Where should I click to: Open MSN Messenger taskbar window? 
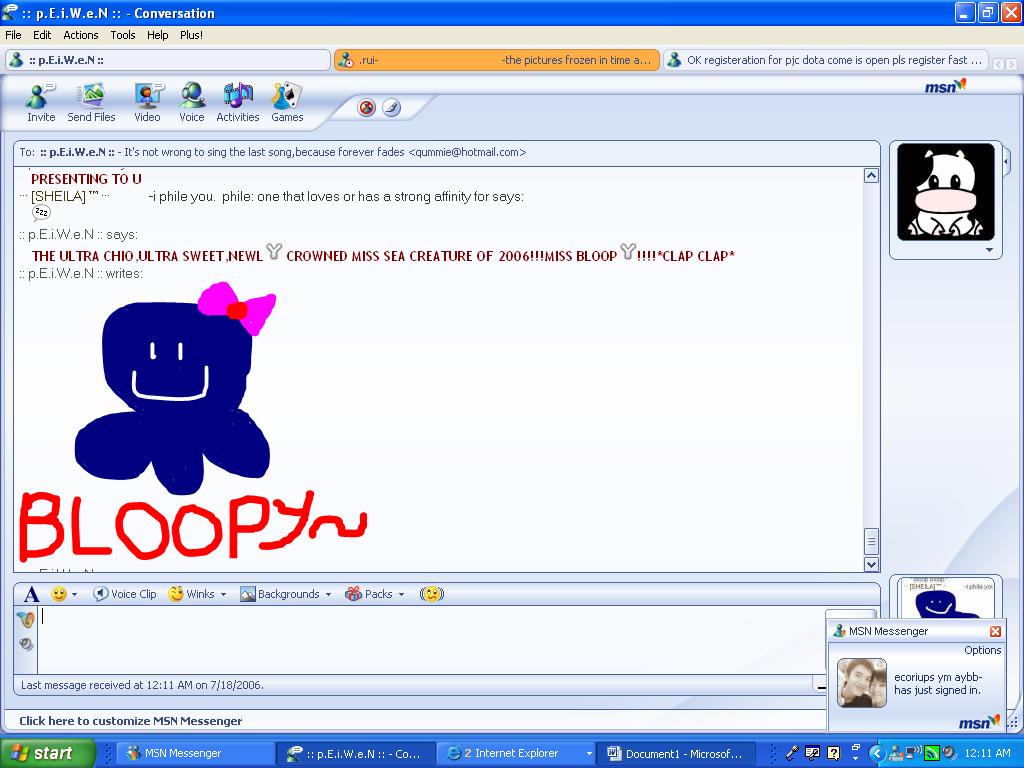[194, 753]
